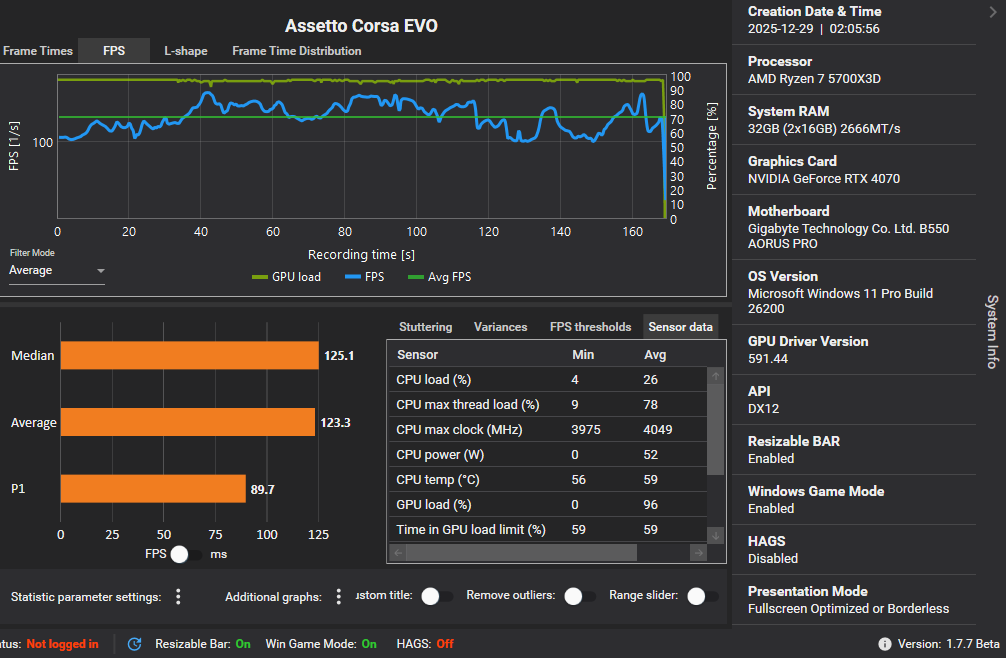
Task: Click the refresh icon in status bar
Action: (x=134, y=644)
